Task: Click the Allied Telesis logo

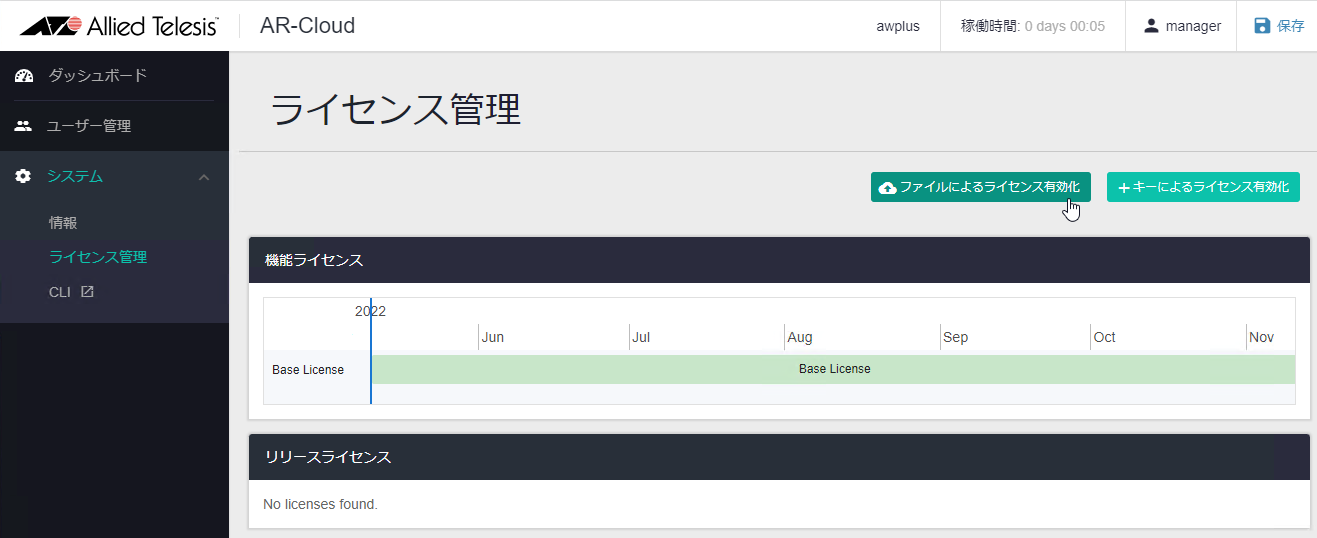Action: click(x=119, y=26)
